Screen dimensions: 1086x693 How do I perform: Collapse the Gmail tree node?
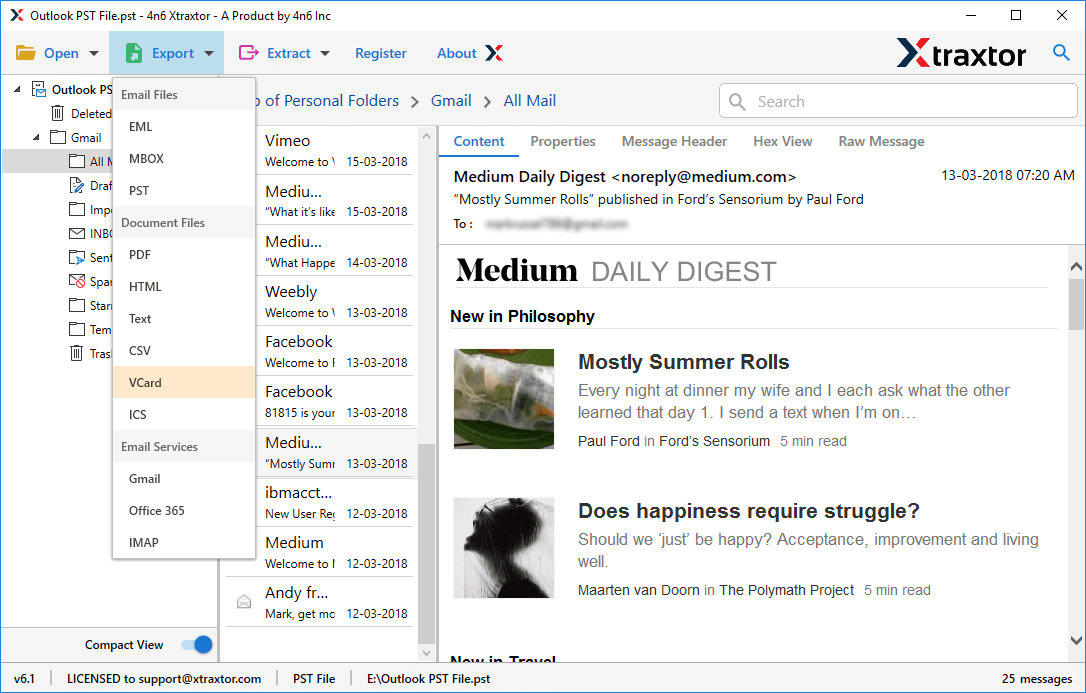click(37, 137)
